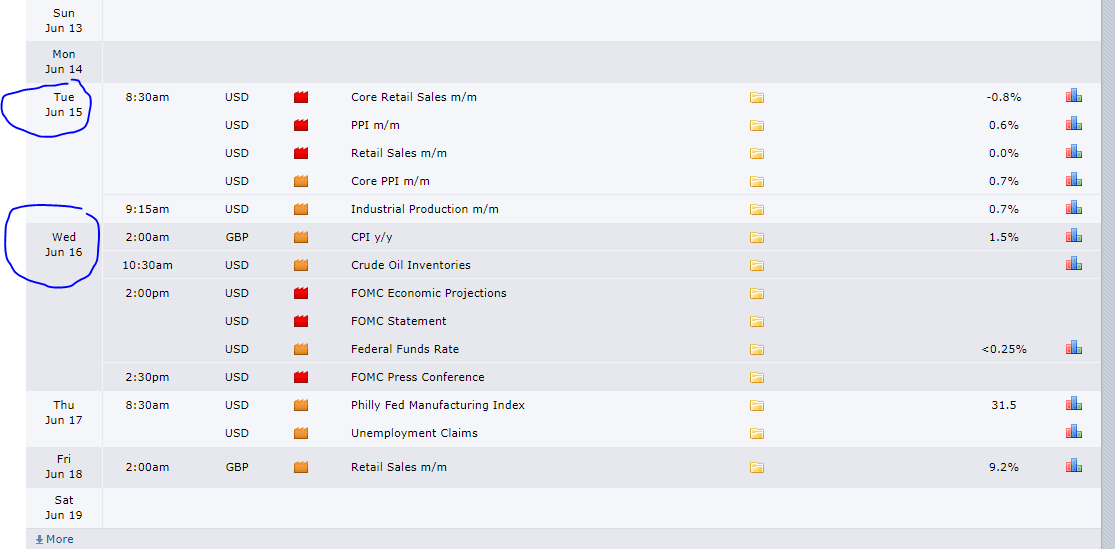The height and width of the screenshot is (549, 1115).
Task: Open detail folder for Core Retail Sales m/m
Action: point(757,97)
